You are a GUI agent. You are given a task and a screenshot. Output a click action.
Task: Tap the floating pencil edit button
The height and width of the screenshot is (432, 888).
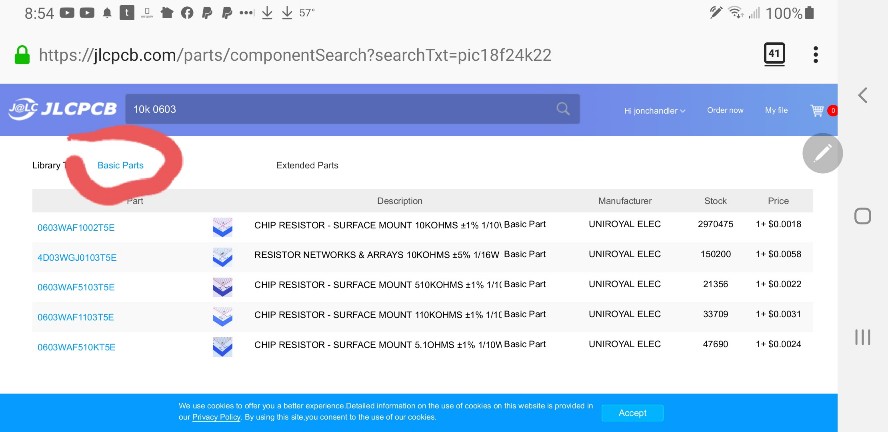point(822,153)
